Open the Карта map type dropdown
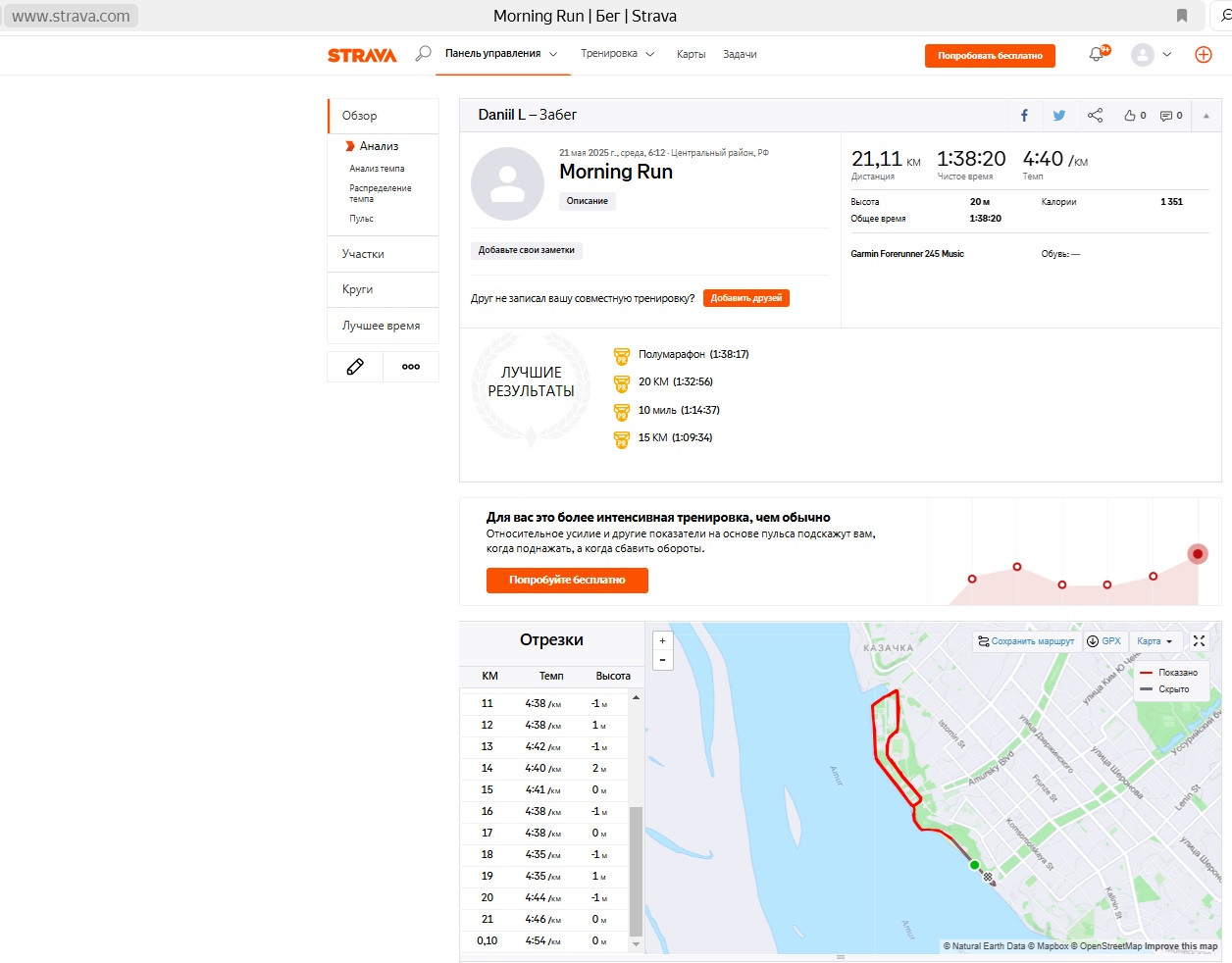1232x963 pixels. click(x=1155, y=641)
